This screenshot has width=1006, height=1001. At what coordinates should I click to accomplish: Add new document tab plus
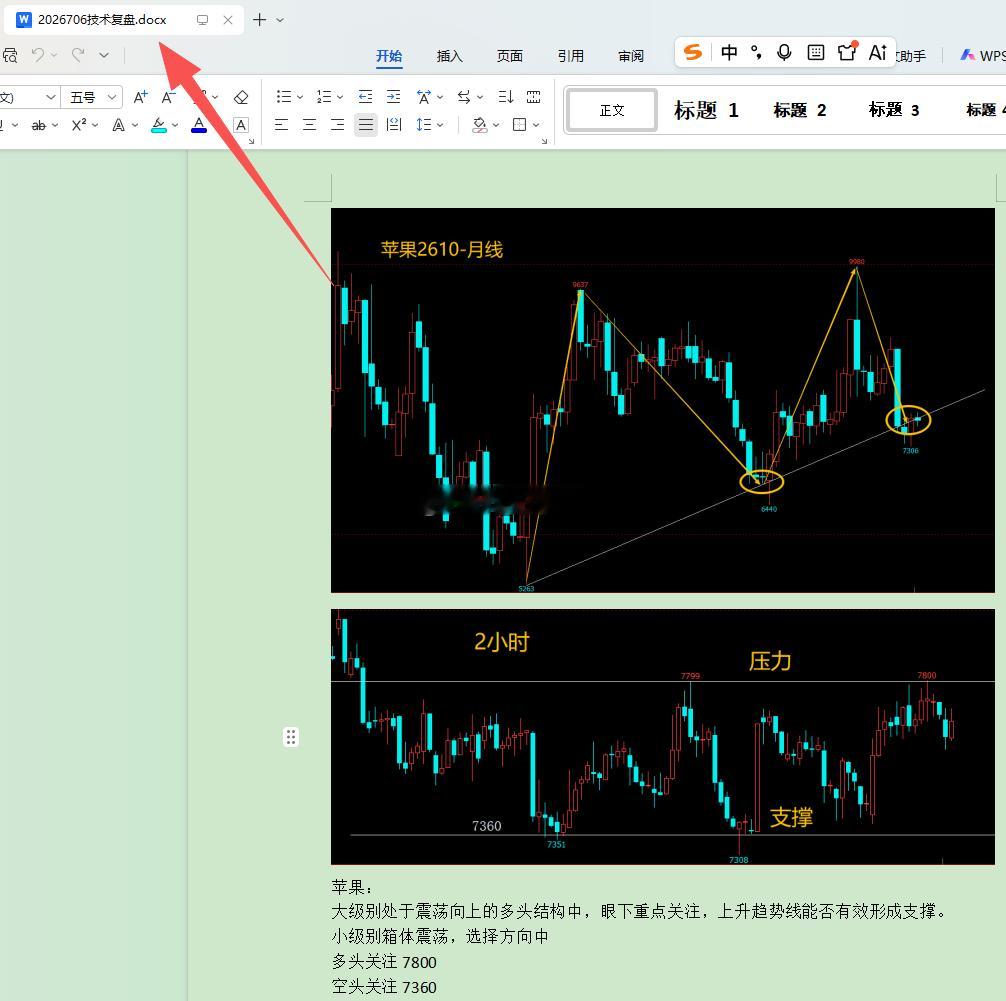(259, 20)
